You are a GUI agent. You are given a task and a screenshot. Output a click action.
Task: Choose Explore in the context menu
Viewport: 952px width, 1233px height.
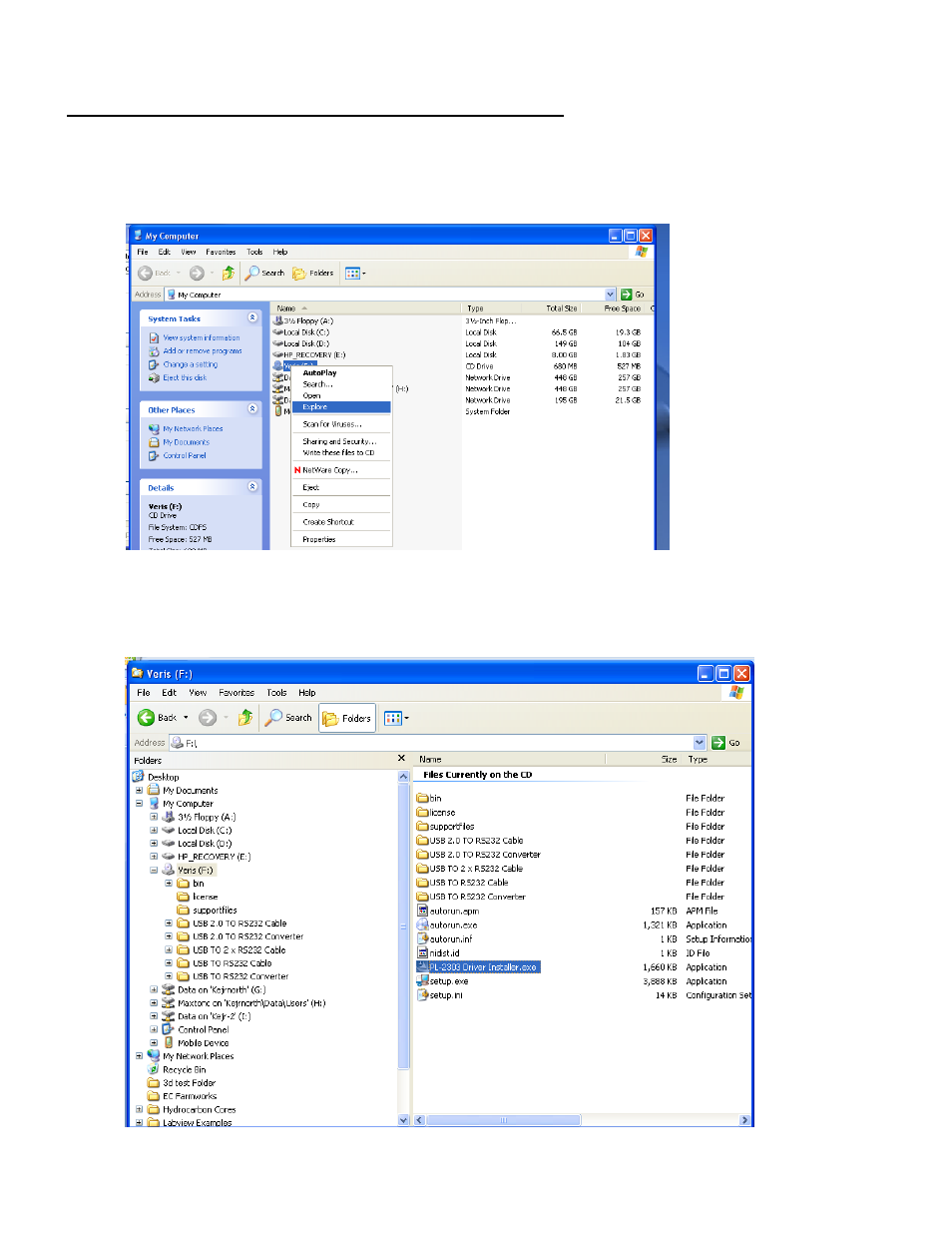[341, 407]
